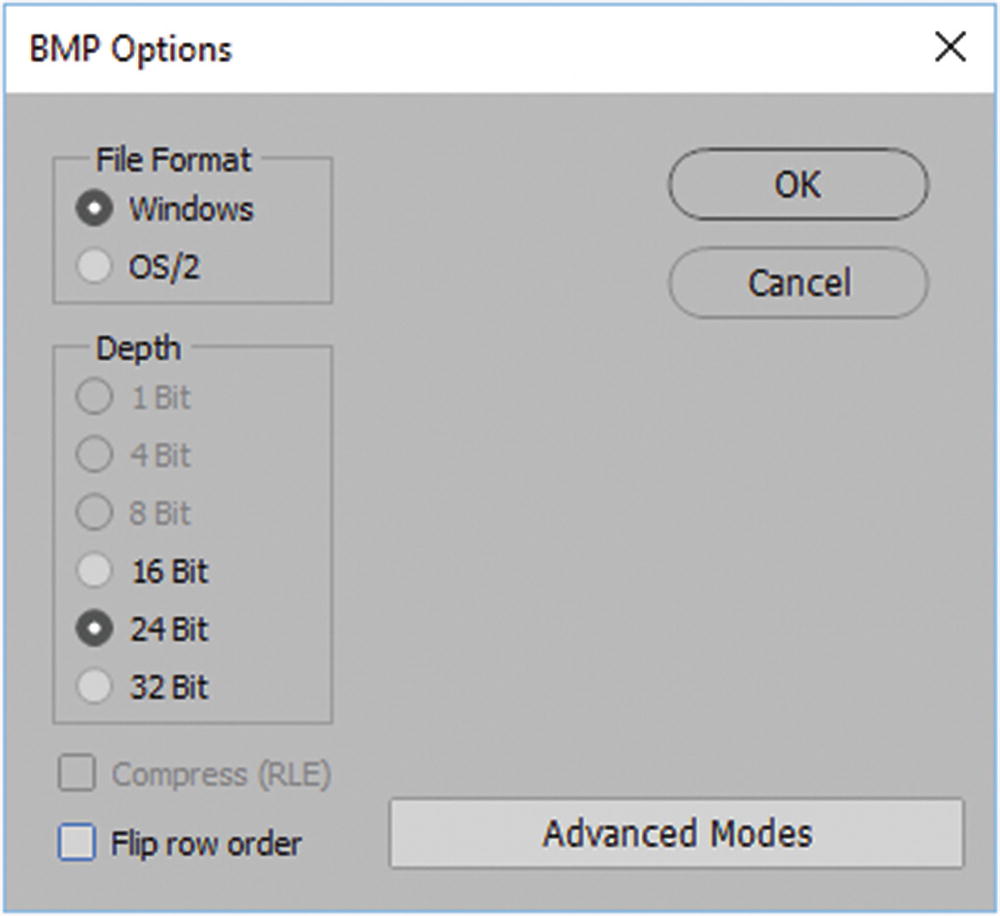Image resolution: width=1000 pixels, height=916 pixels.
Task: Select the 8 Bit depth radio button
Action: pyautogui.click(x=95, y=512)
